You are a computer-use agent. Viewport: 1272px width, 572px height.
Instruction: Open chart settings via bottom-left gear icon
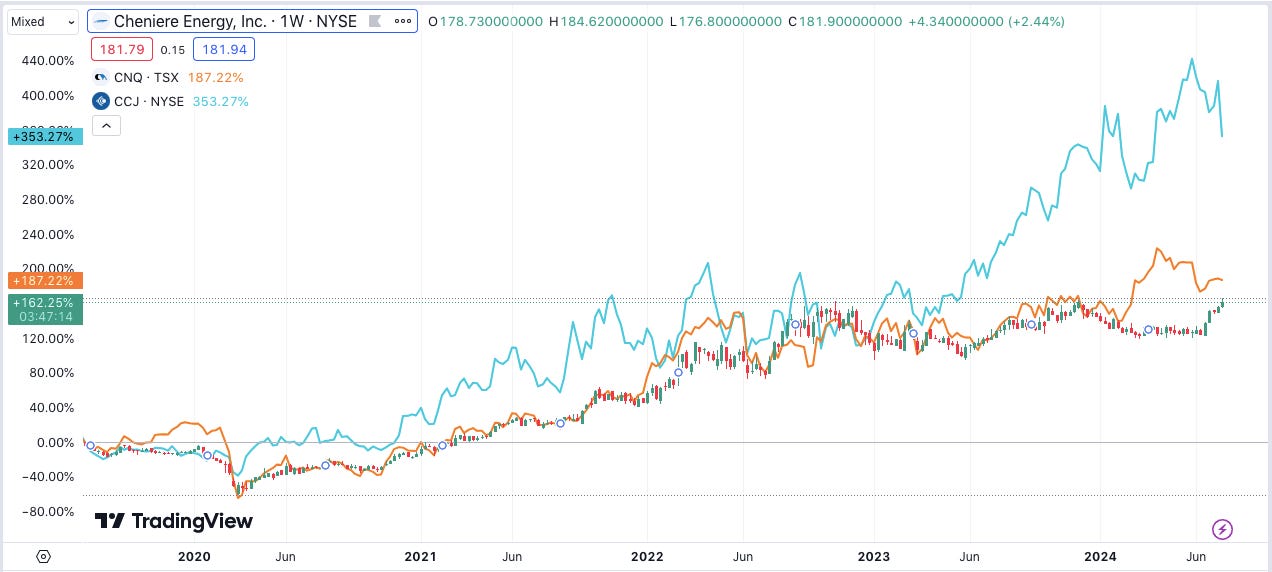click(43, 556)
